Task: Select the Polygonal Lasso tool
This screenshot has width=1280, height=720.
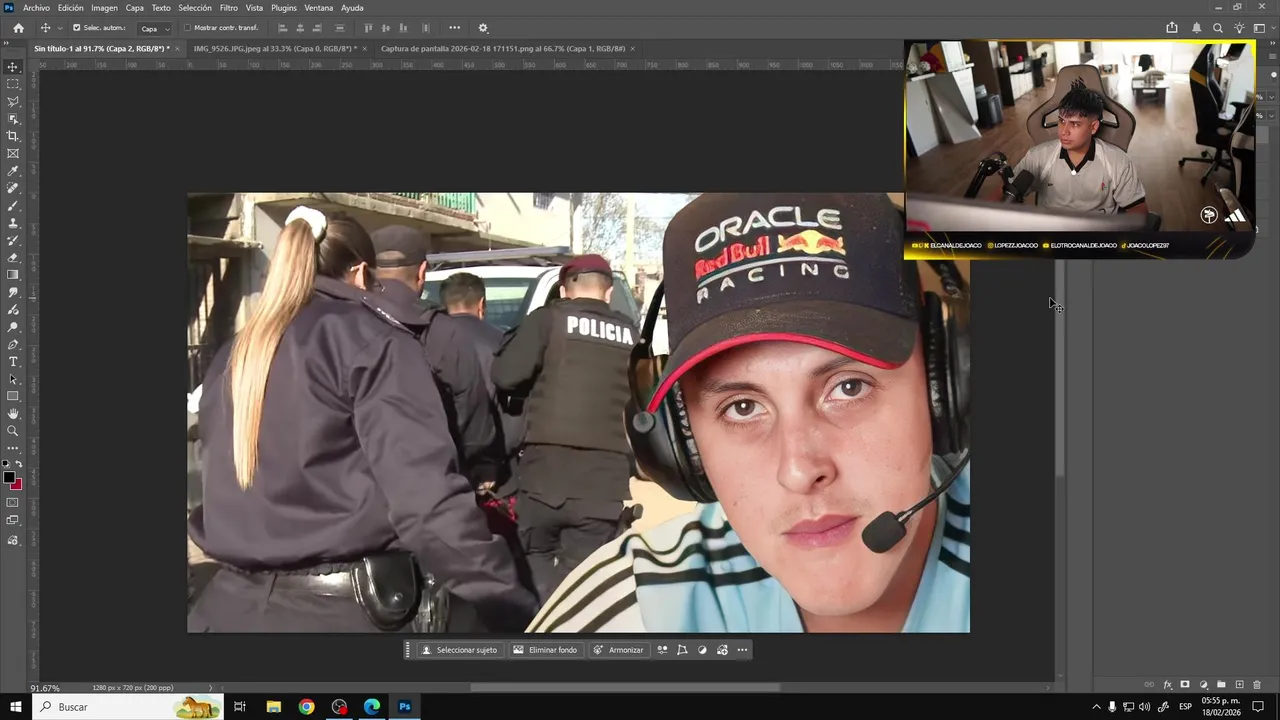Action: (13, 101)
